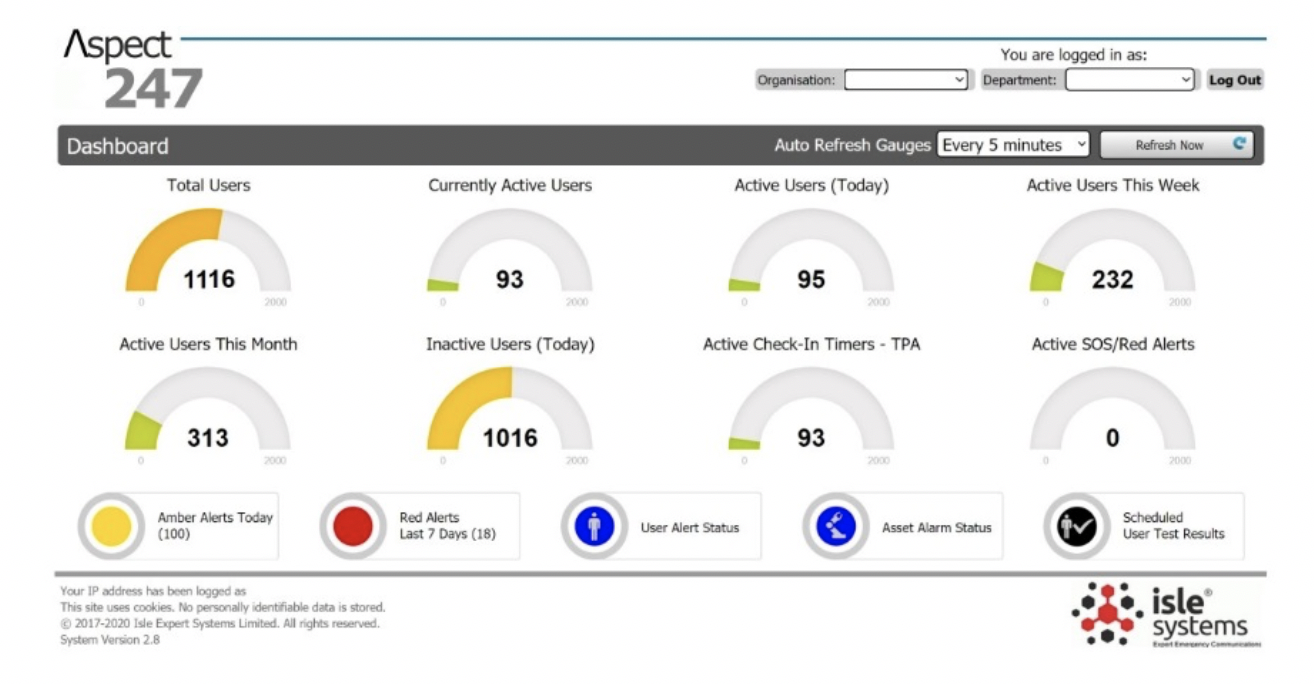Open the Auto Refresh Gauges interval dropdown
The width and height of the screenshot is (1314, 684).
click(x=1014, y=145)
